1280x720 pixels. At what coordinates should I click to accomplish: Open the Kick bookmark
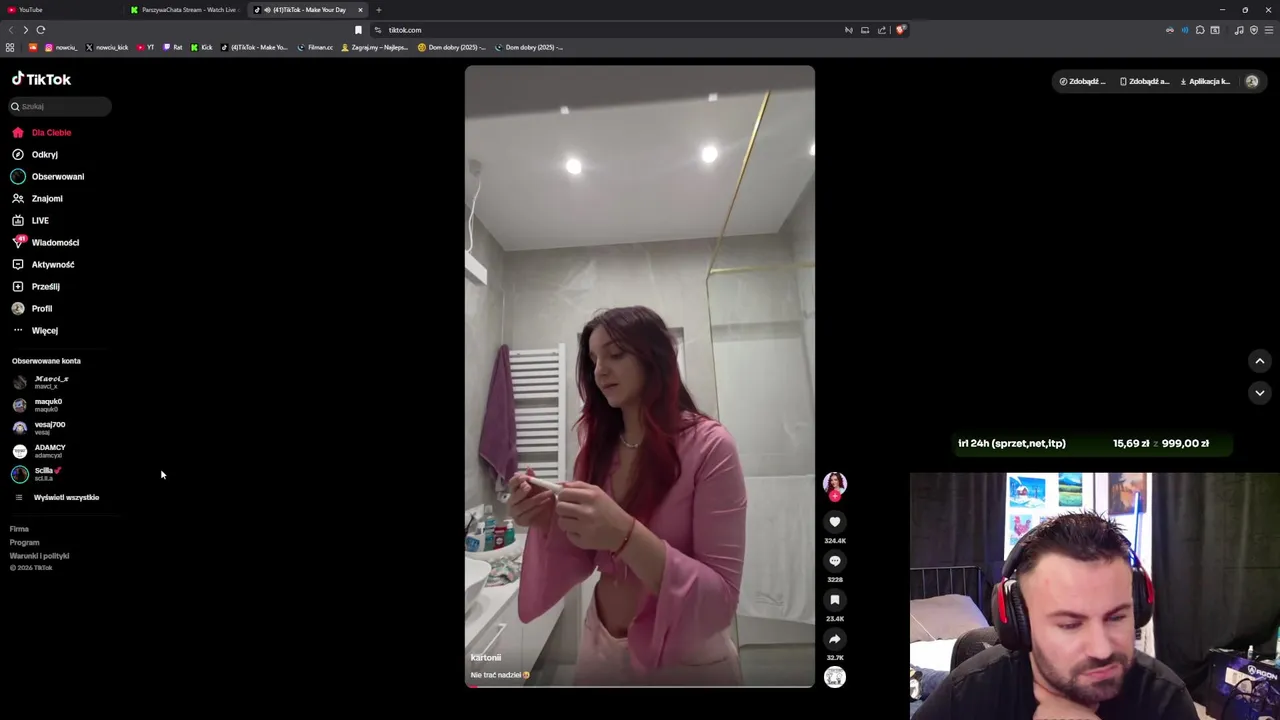click(x=202, y=47)
